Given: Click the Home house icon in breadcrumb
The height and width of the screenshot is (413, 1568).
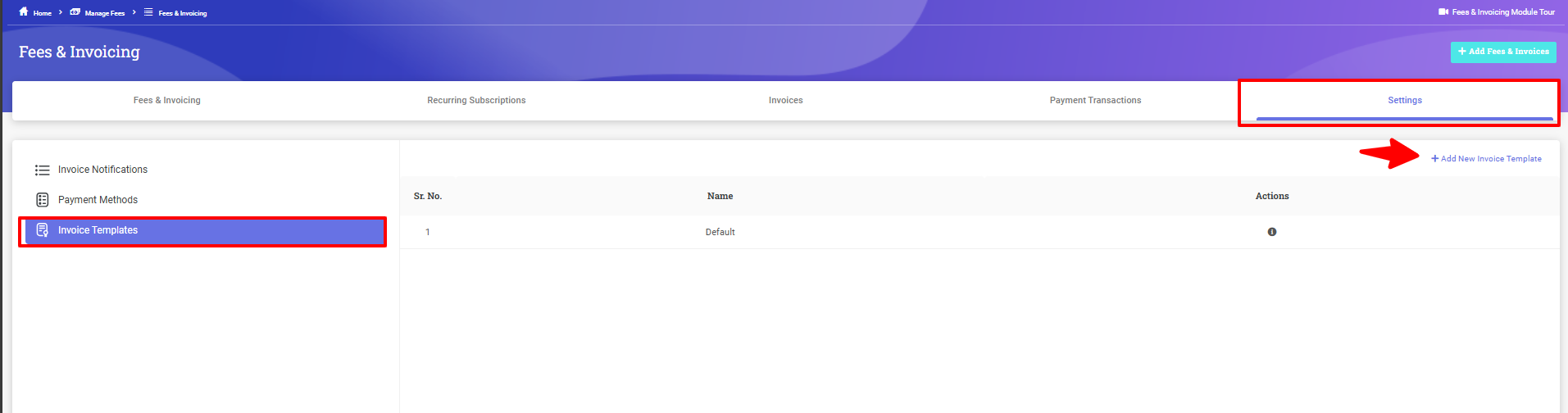Looking at the screenshot, I should click(24, 12).
